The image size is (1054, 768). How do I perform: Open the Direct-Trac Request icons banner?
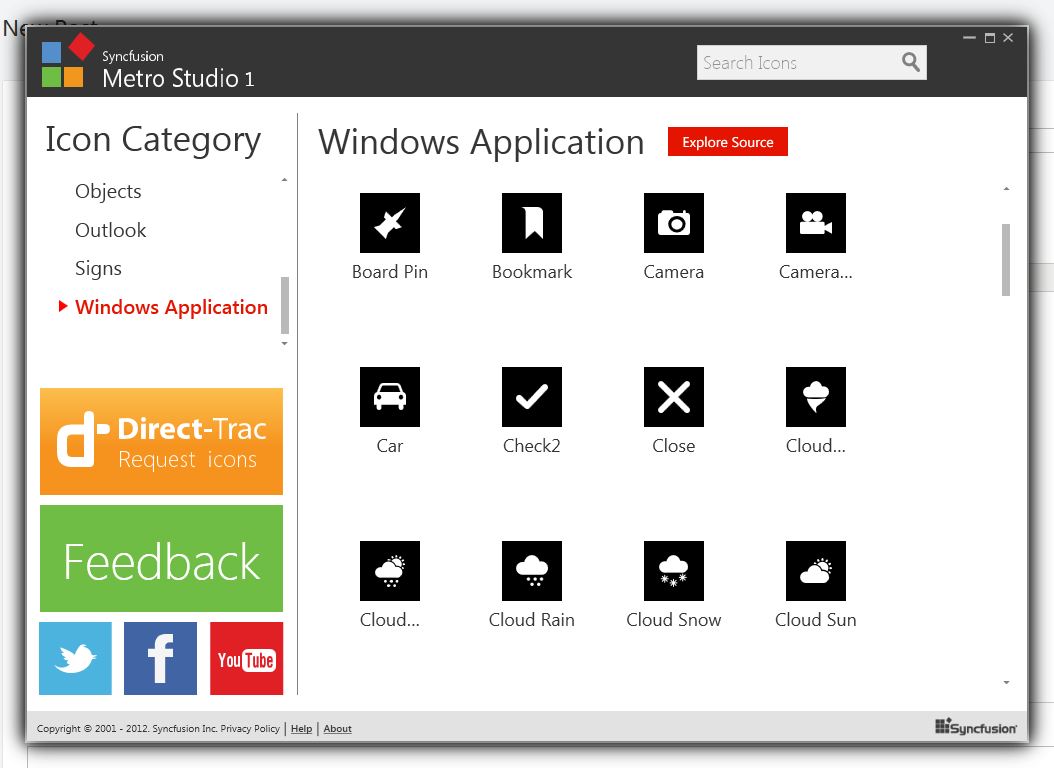161,441
